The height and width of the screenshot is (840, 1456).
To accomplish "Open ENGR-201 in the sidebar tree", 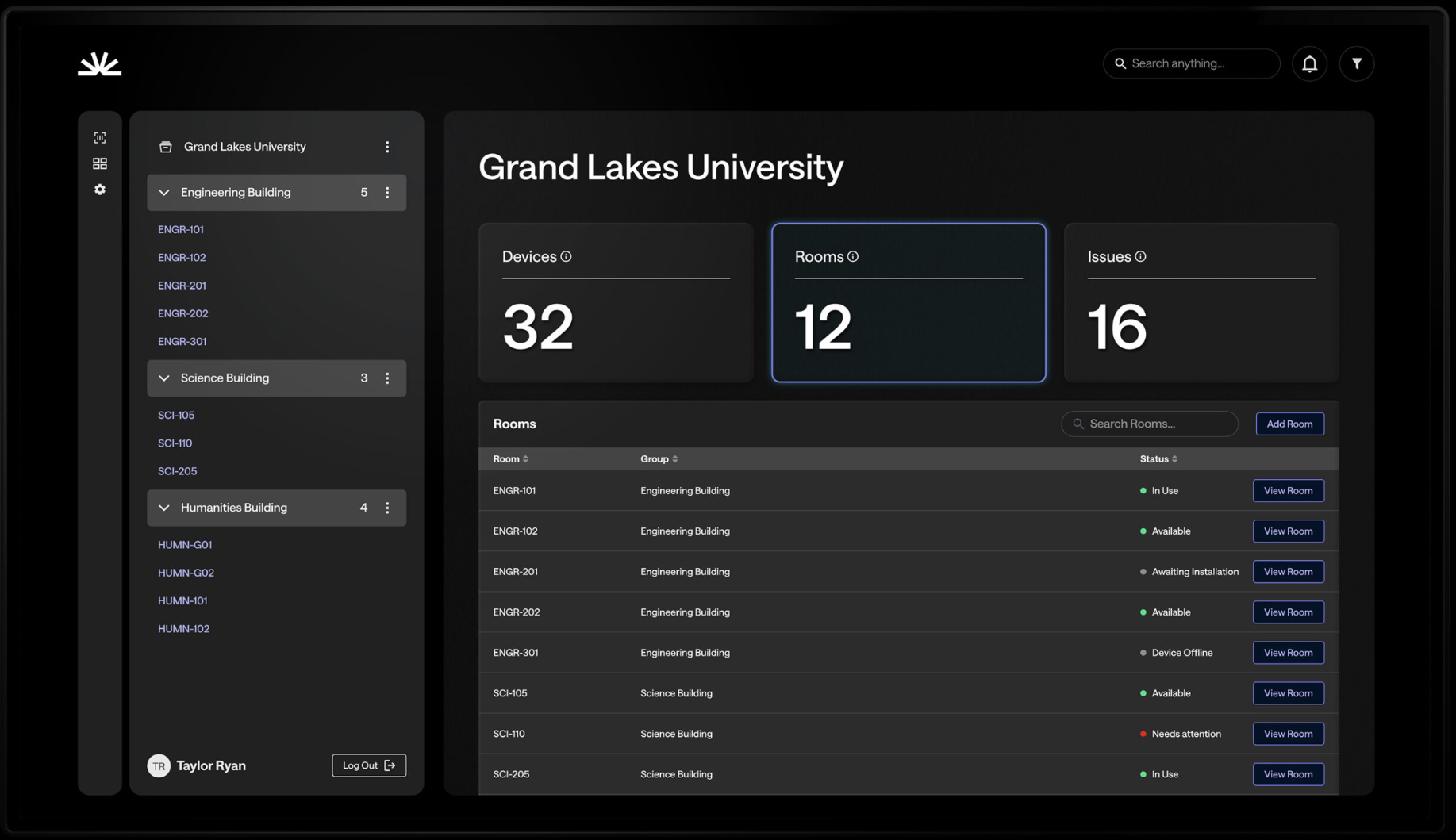I will [182, 286].
